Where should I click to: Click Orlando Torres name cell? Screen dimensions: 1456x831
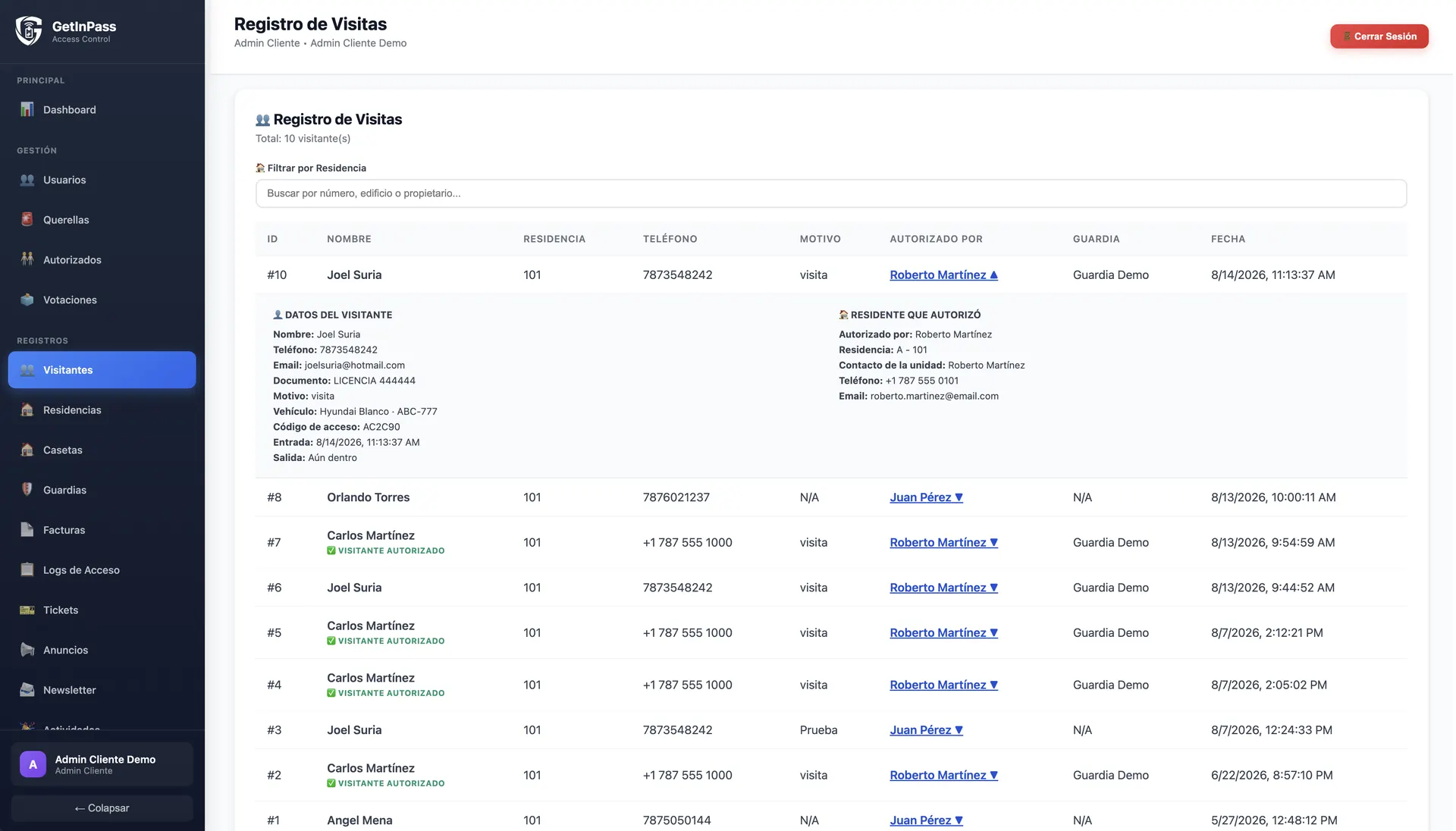368,497
